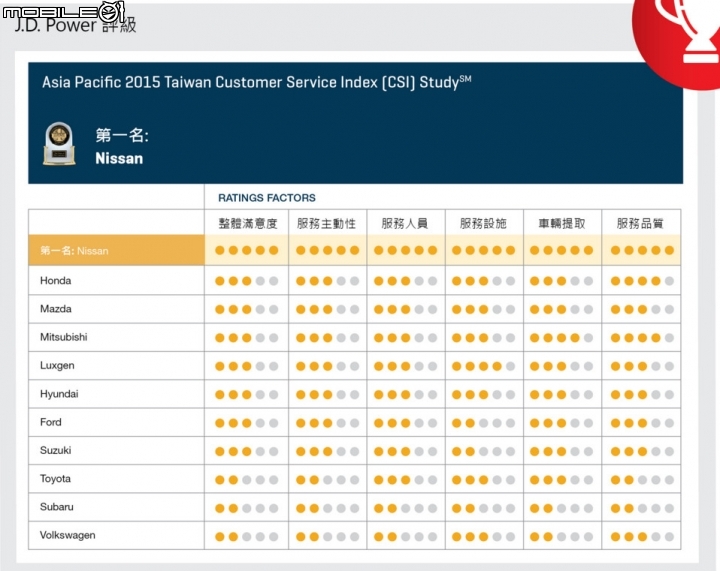
Task: Click Hyundai's 車輛提取 rating dots
Action: 561,394
